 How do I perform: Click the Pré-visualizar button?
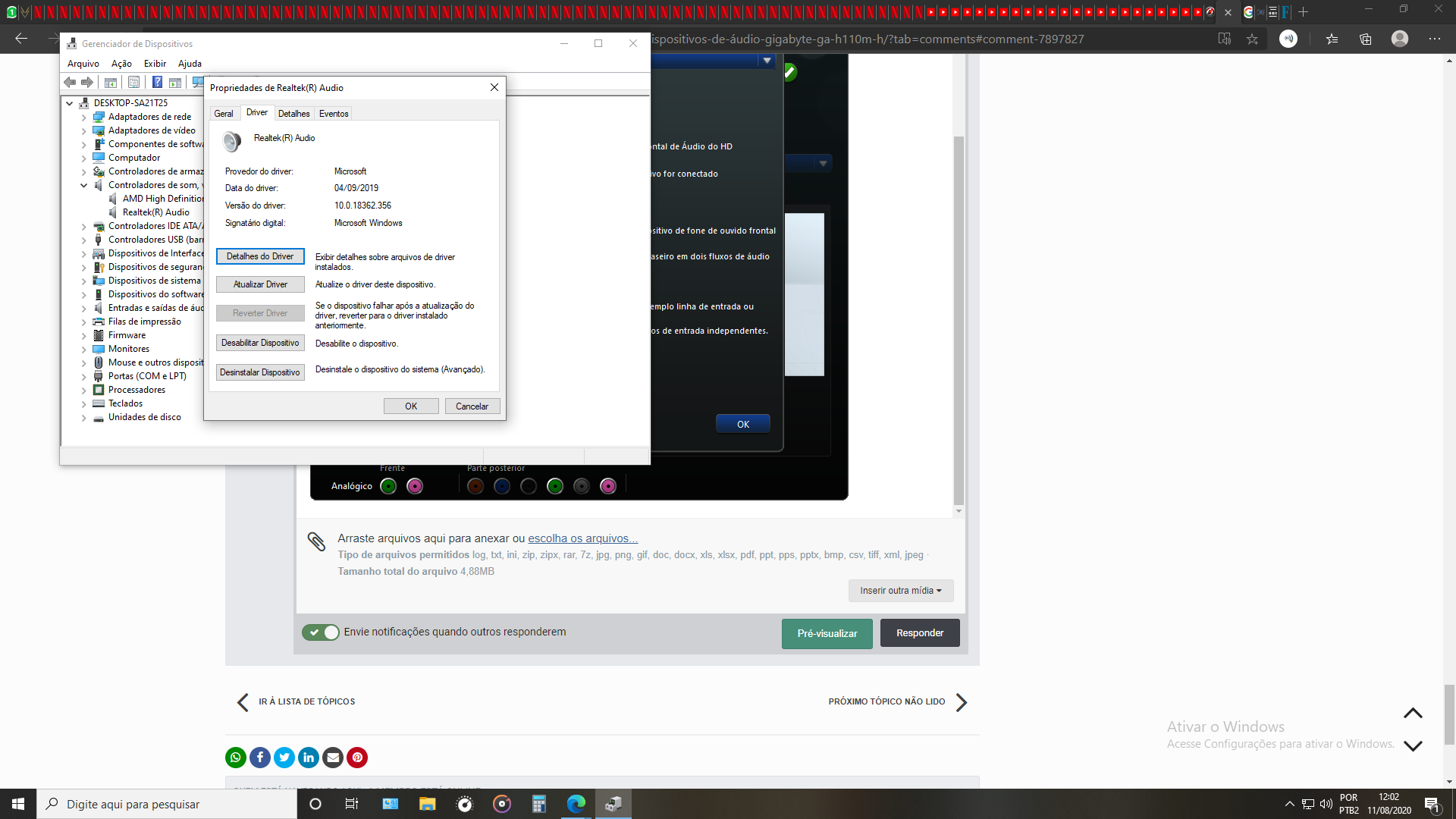(827, 634)
